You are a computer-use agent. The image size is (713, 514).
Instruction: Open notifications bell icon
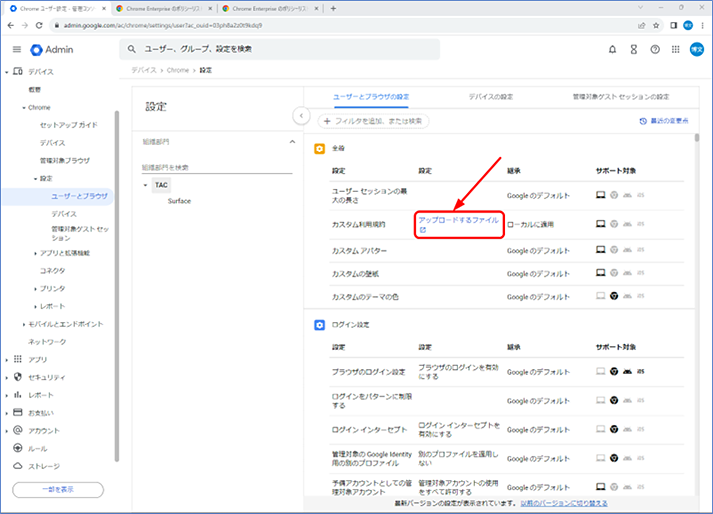pyautogui.click(x=613, y=50)
